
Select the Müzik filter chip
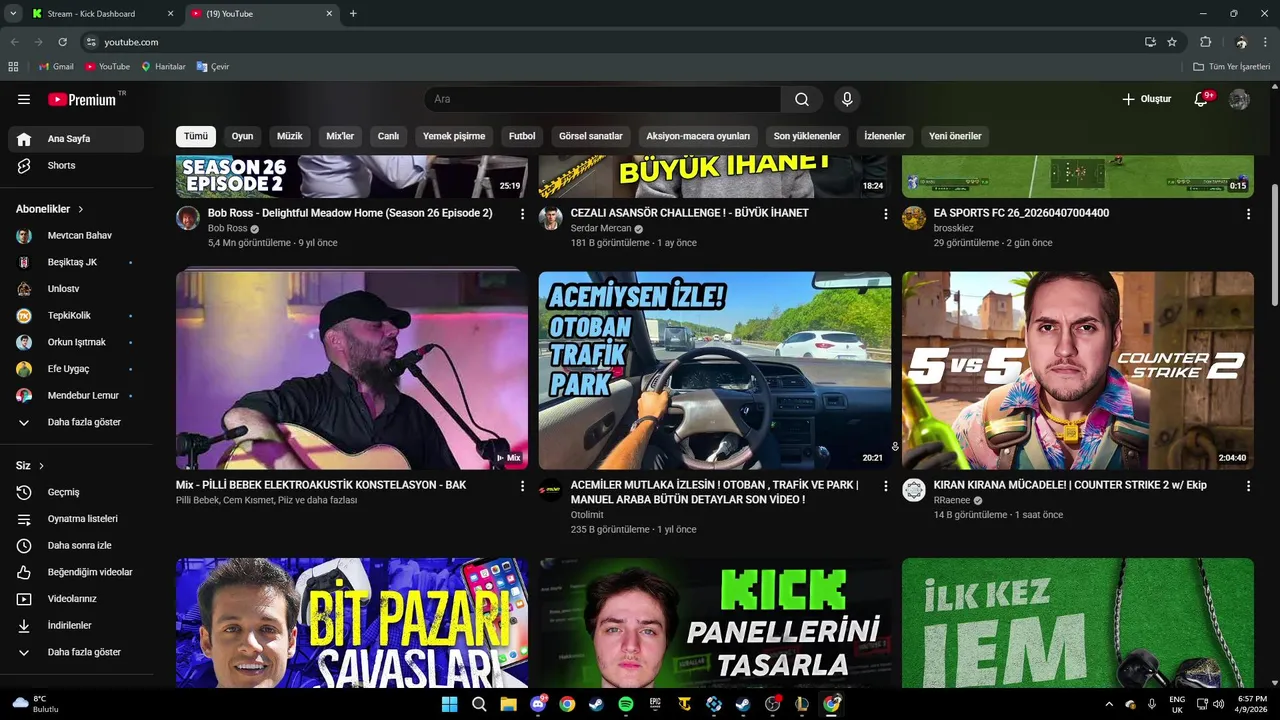click(x=290, y=136)
